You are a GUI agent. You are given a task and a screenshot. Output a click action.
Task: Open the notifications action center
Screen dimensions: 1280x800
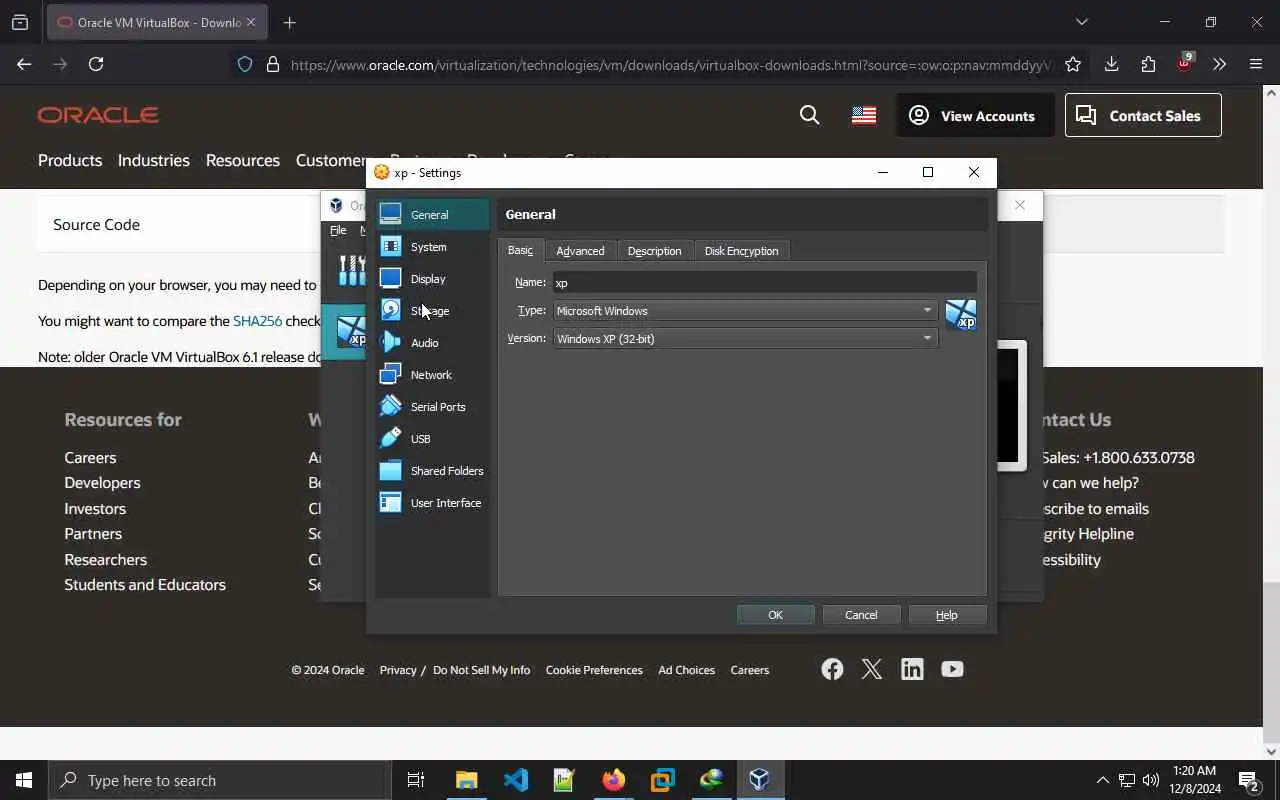1248,780
